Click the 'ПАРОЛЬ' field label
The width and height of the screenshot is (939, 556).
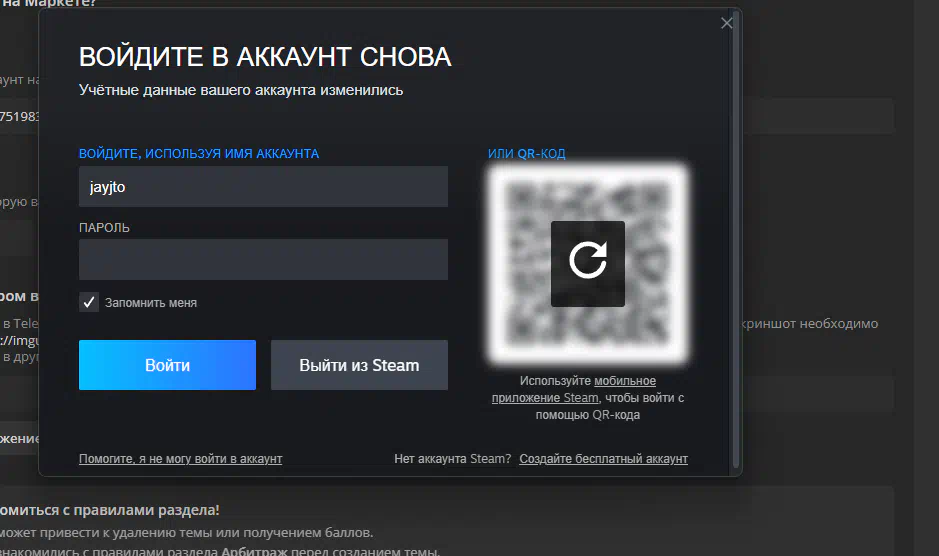[x=104, y=228]
